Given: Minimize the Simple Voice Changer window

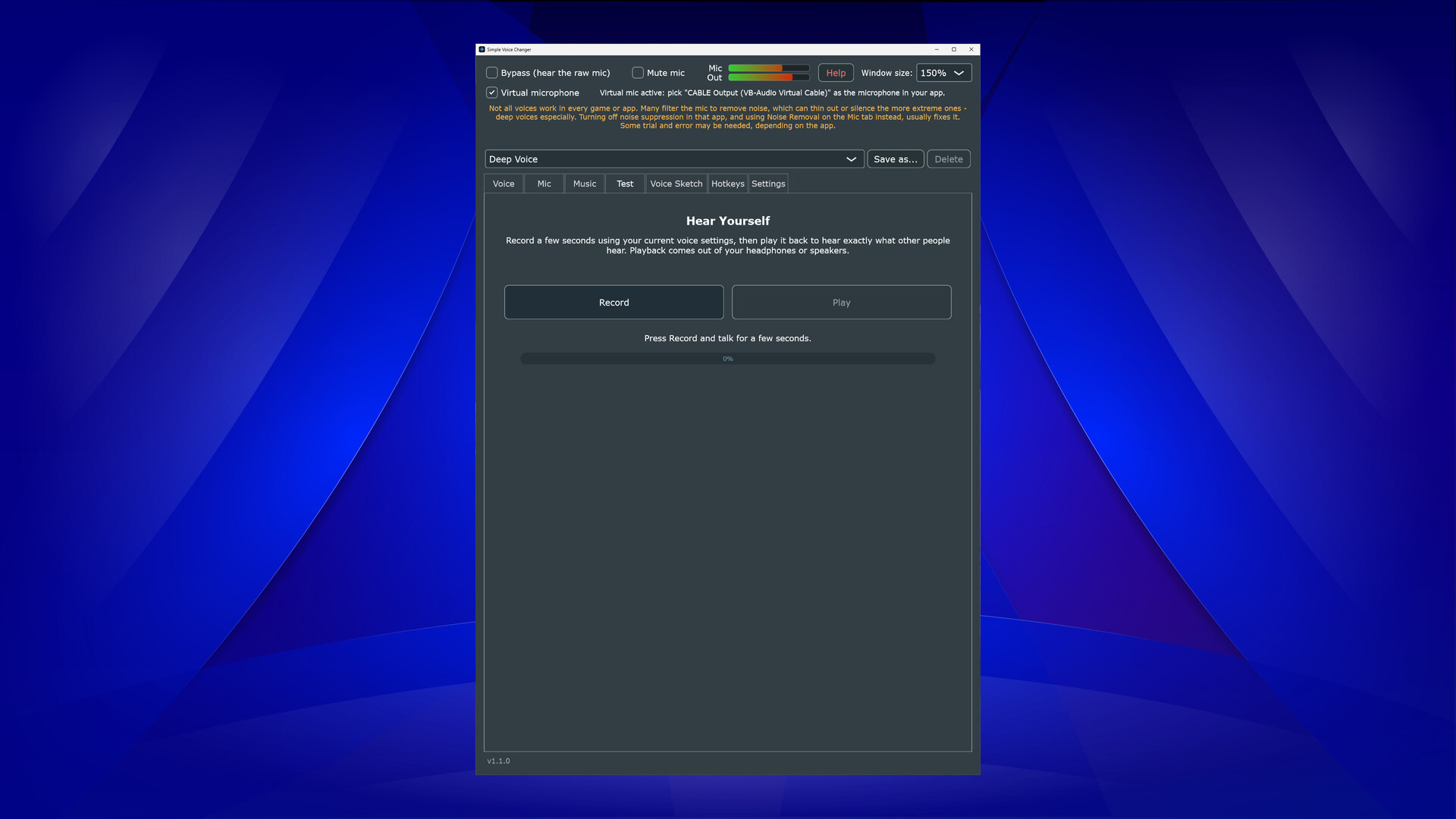Looking at the screenshot, I should [937, 49].
